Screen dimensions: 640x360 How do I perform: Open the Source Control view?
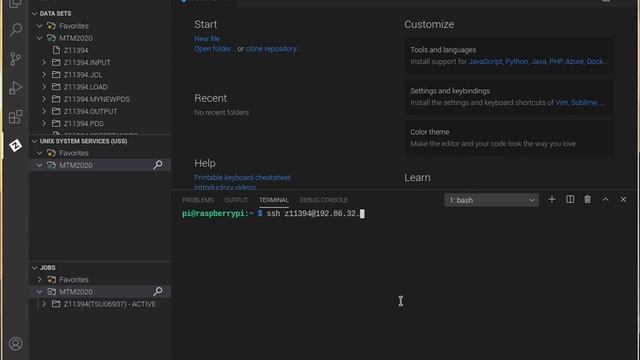pos(16,59)
